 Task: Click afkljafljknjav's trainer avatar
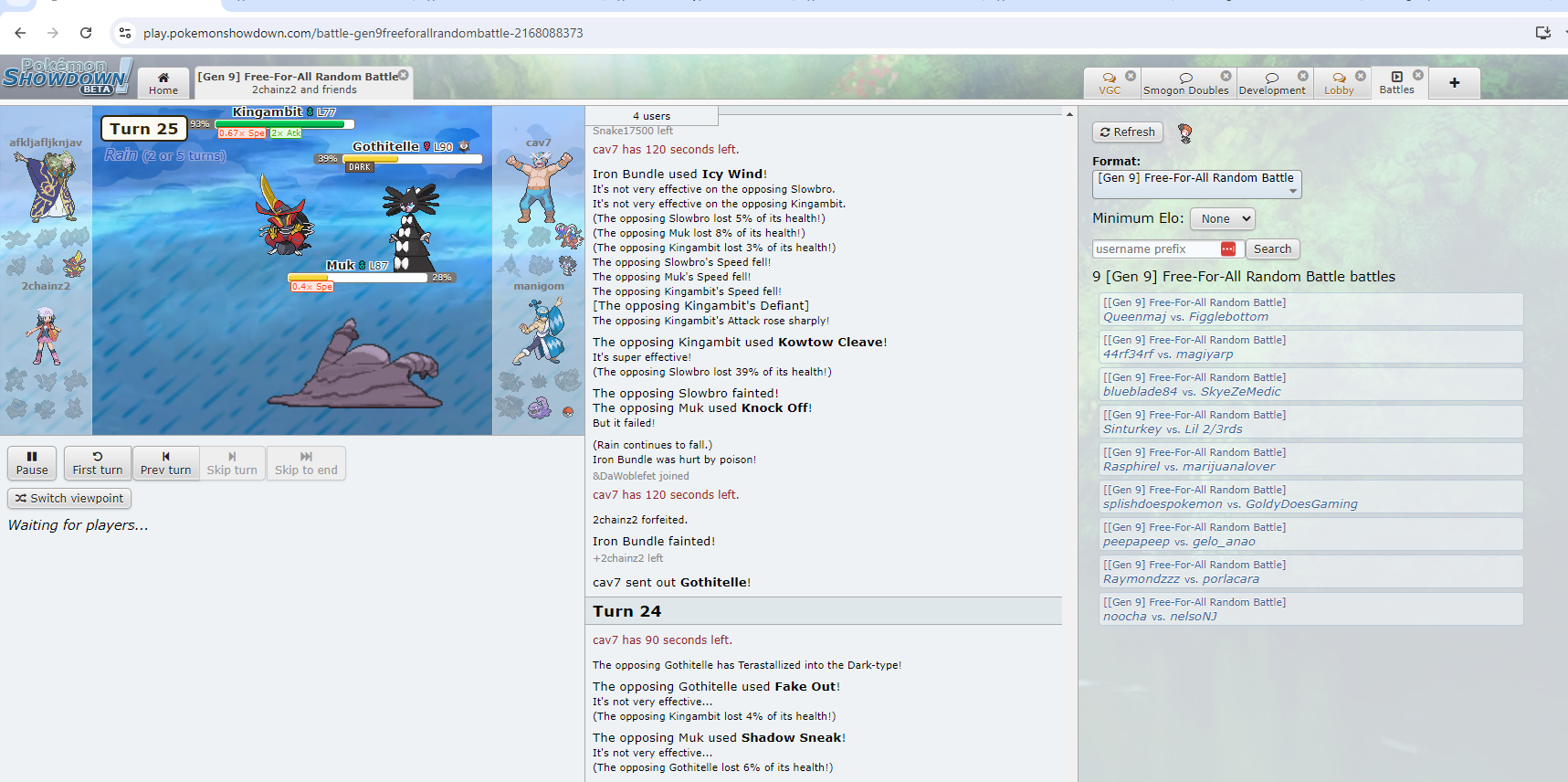pos(46,187)
